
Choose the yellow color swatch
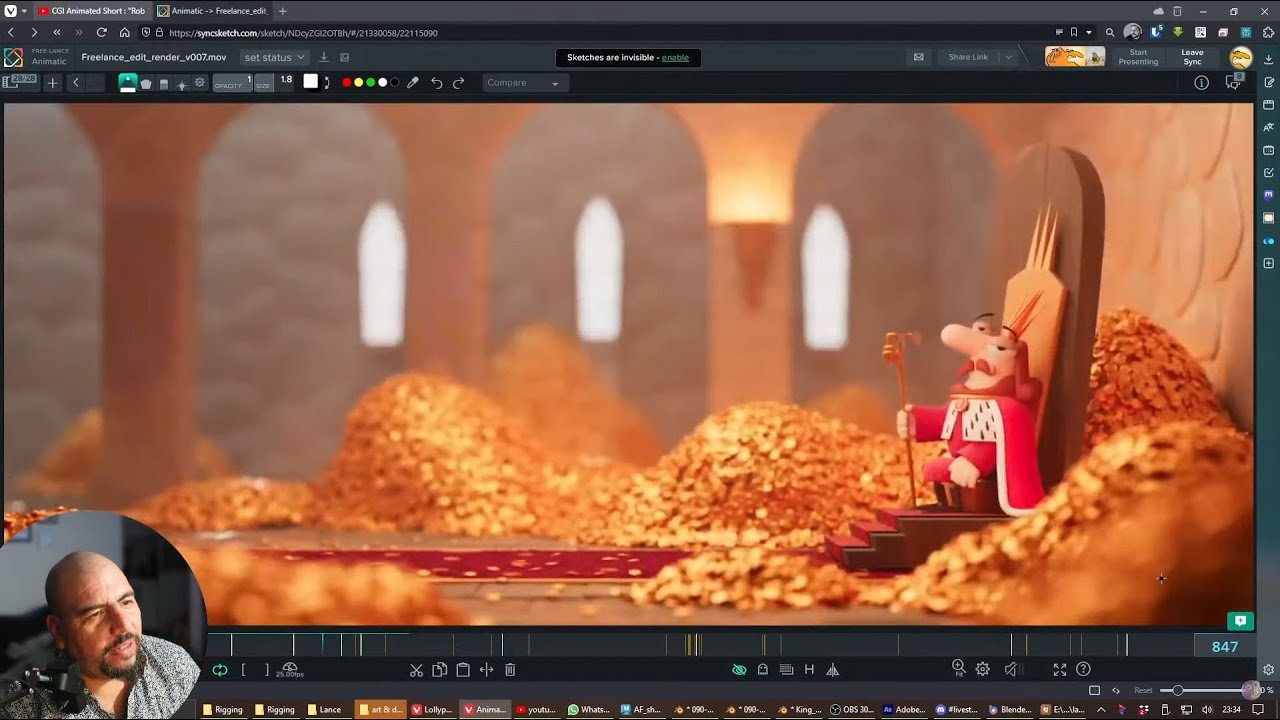tap(359, 83)
